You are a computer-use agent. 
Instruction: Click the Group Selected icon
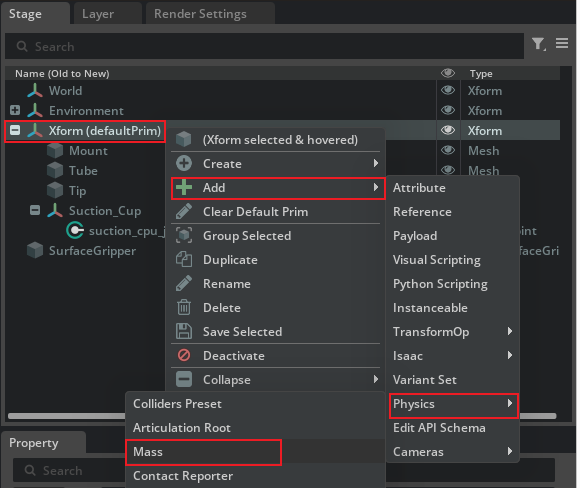point(184,235)
